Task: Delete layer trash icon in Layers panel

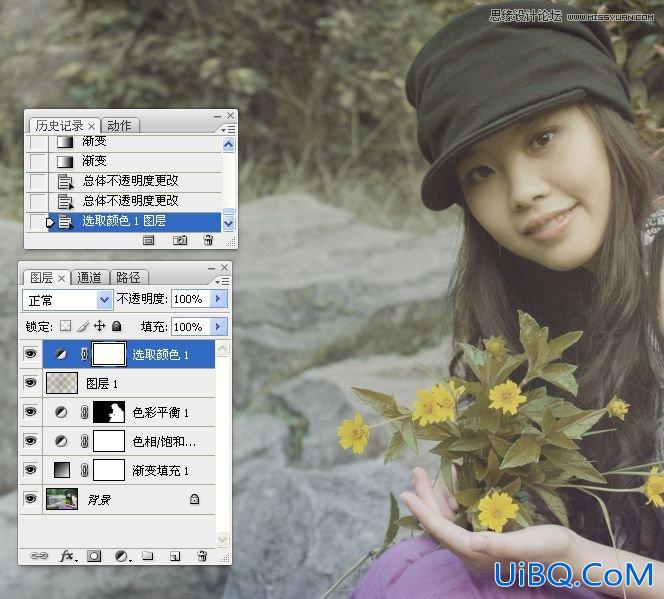Action: click(x=202, y=555)
